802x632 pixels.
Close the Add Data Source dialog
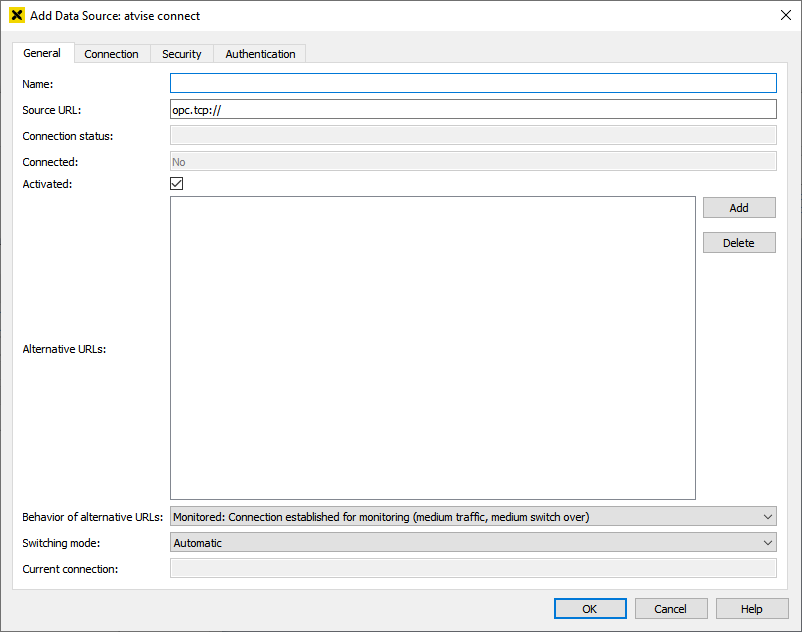click(785, 15)
